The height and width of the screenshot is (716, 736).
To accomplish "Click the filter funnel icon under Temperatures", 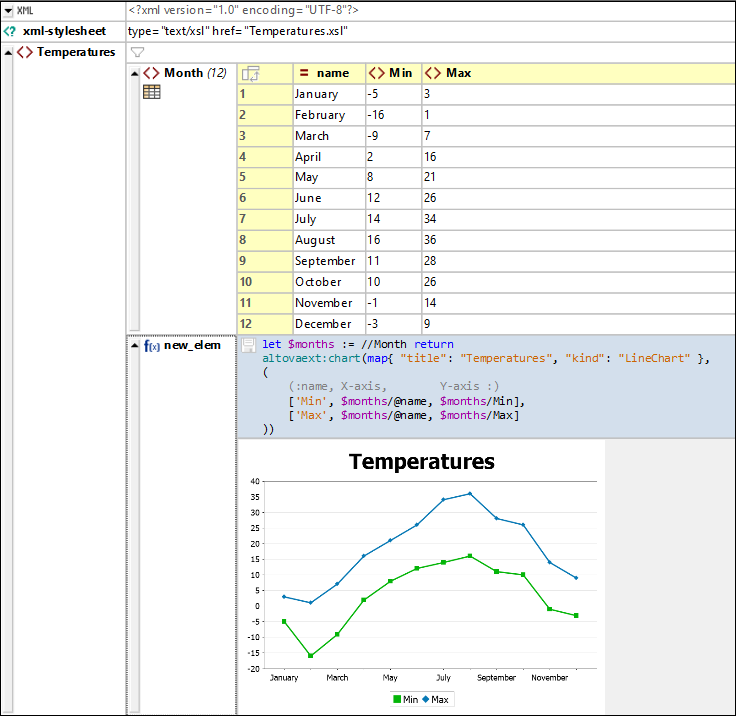I will [x=138, y=52].
